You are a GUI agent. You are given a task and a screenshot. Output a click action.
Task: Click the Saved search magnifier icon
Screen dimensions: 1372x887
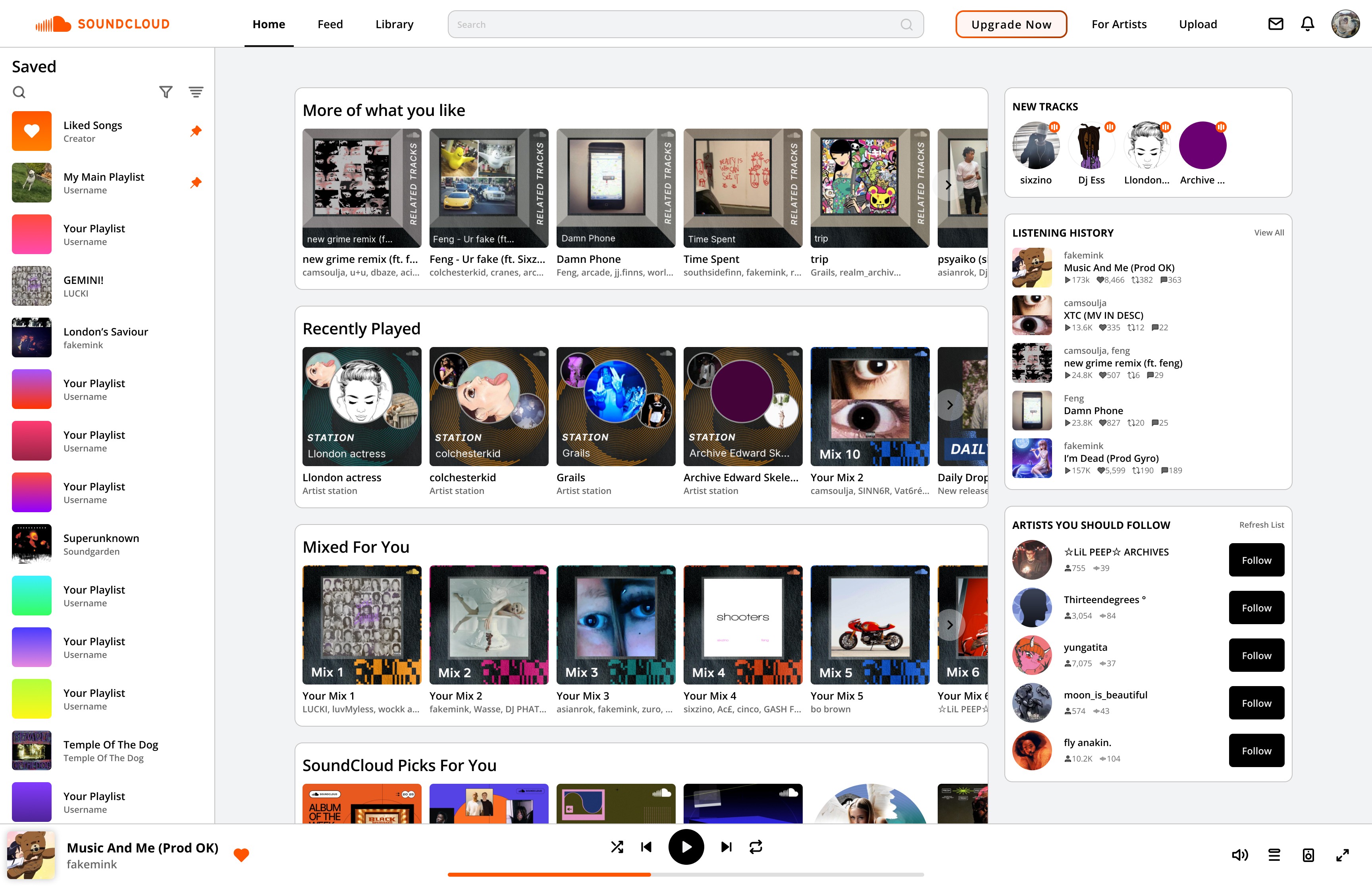point(19,92)
